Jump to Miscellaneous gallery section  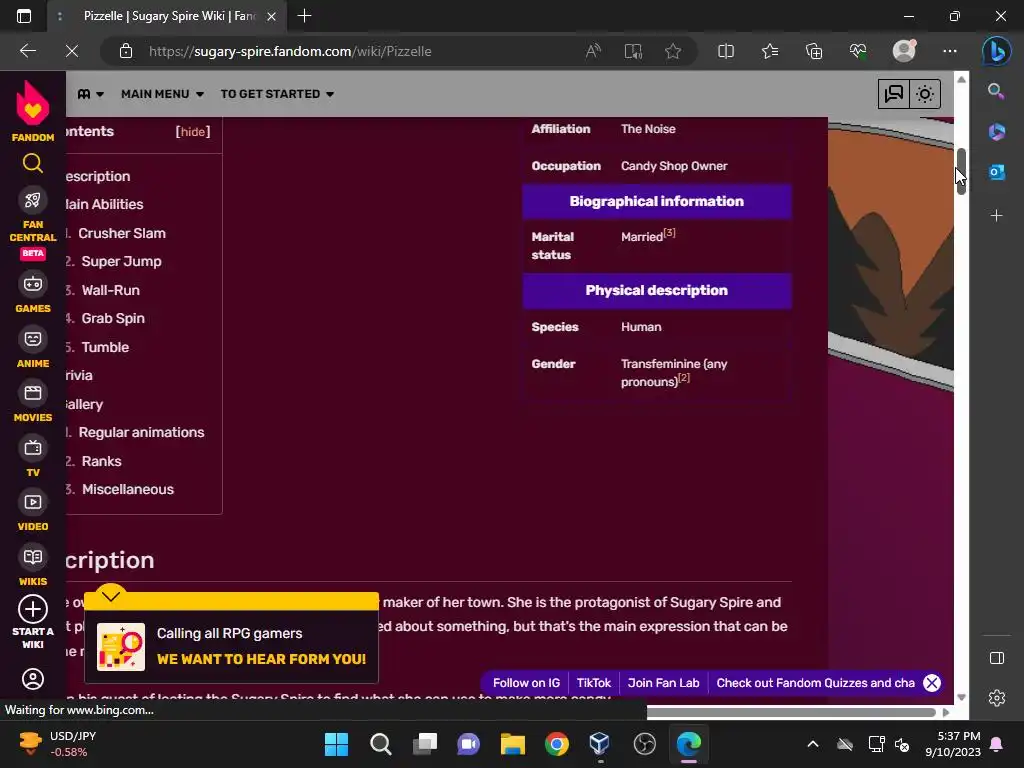[128, 489]
